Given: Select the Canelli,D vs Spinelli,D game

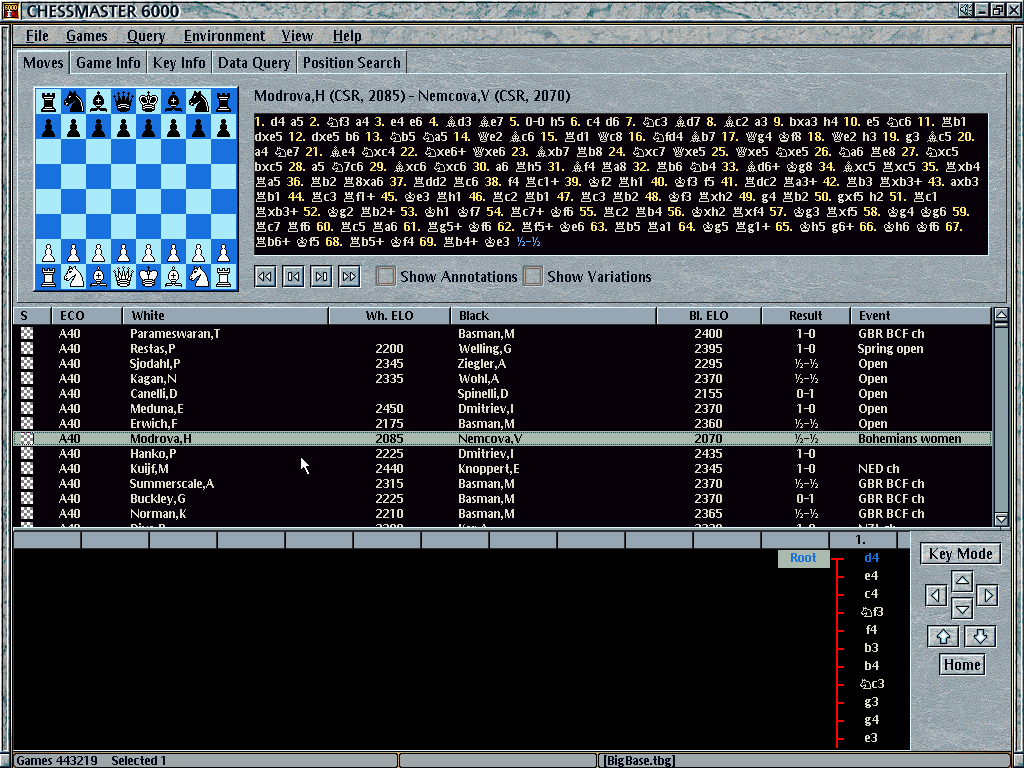Looking at the screenshot, I should pos(502,394).
